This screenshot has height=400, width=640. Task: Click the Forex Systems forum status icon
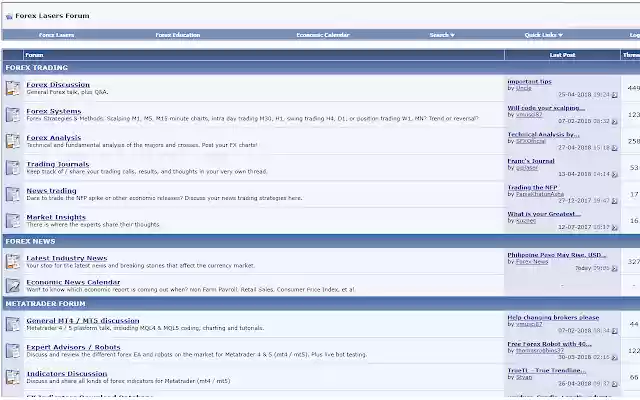point(12,114)
